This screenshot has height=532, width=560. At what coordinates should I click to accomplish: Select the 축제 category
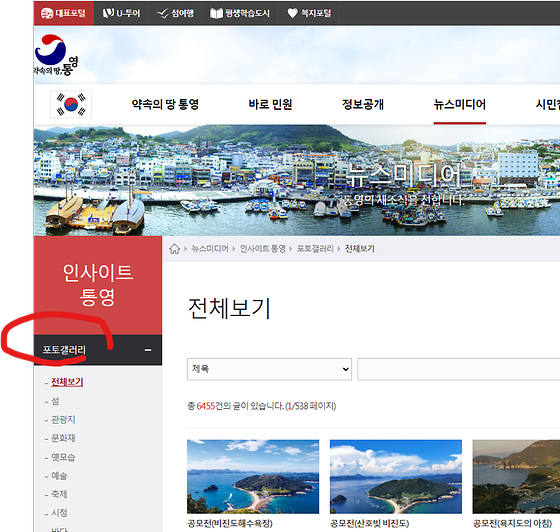click(59, 494)
